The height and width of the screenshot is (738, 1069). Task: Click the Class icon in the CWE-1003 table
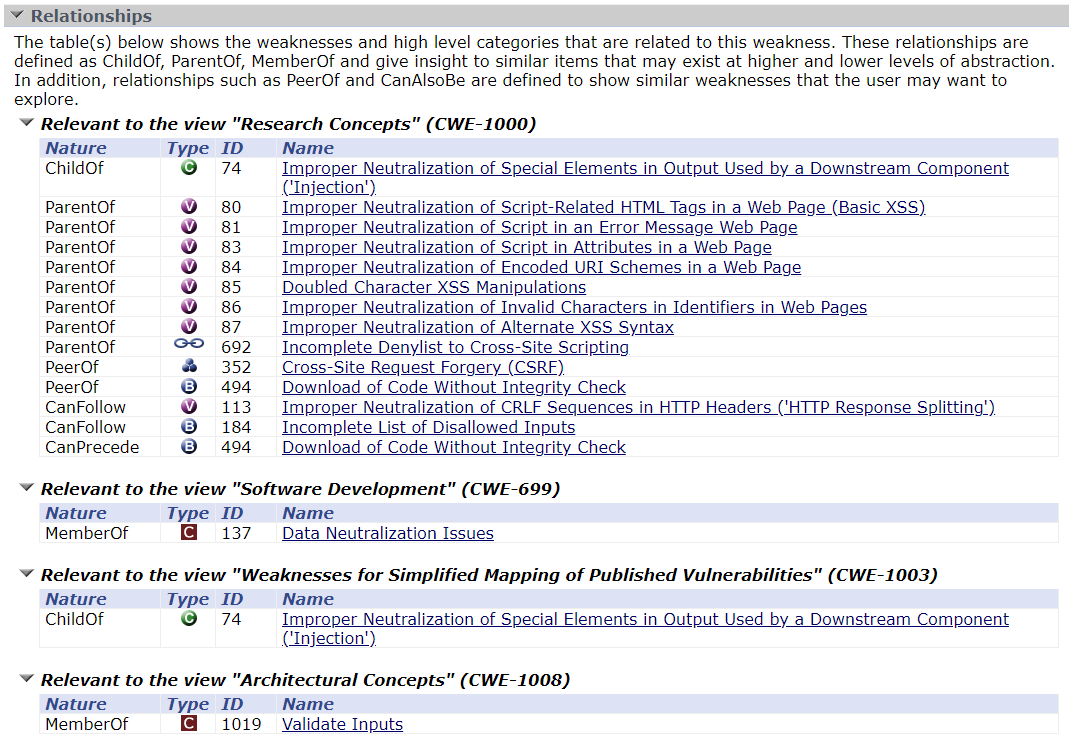[x=189, y=618]
